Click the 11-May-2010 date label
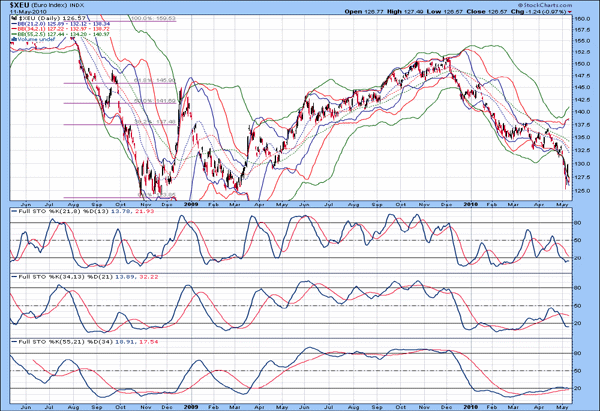 click(x=27, y=13)
